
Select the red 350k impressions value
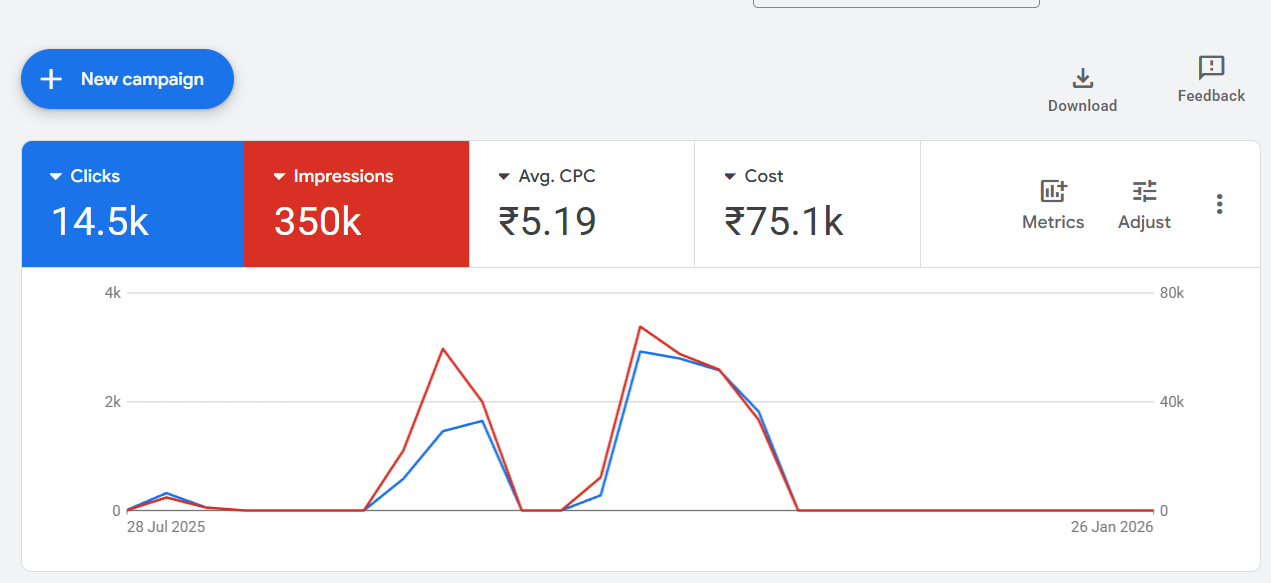pos(318,222)
